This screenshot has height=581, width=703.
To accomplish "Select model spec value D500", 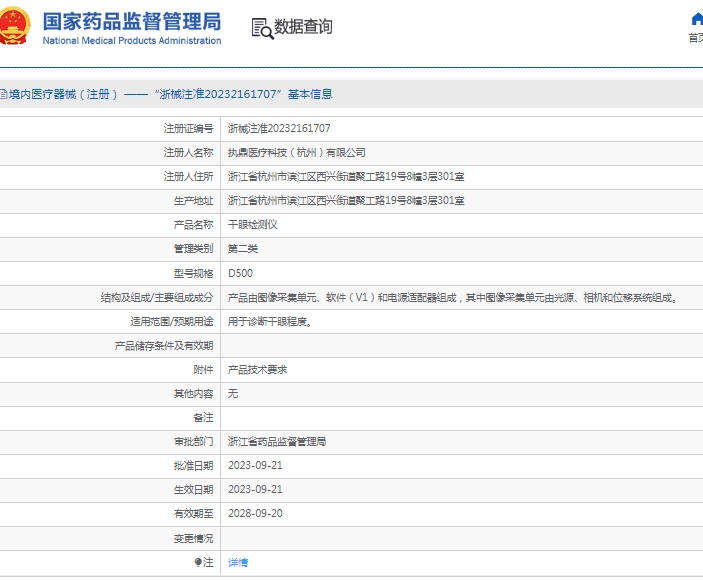I will click(x=240, y=273).
